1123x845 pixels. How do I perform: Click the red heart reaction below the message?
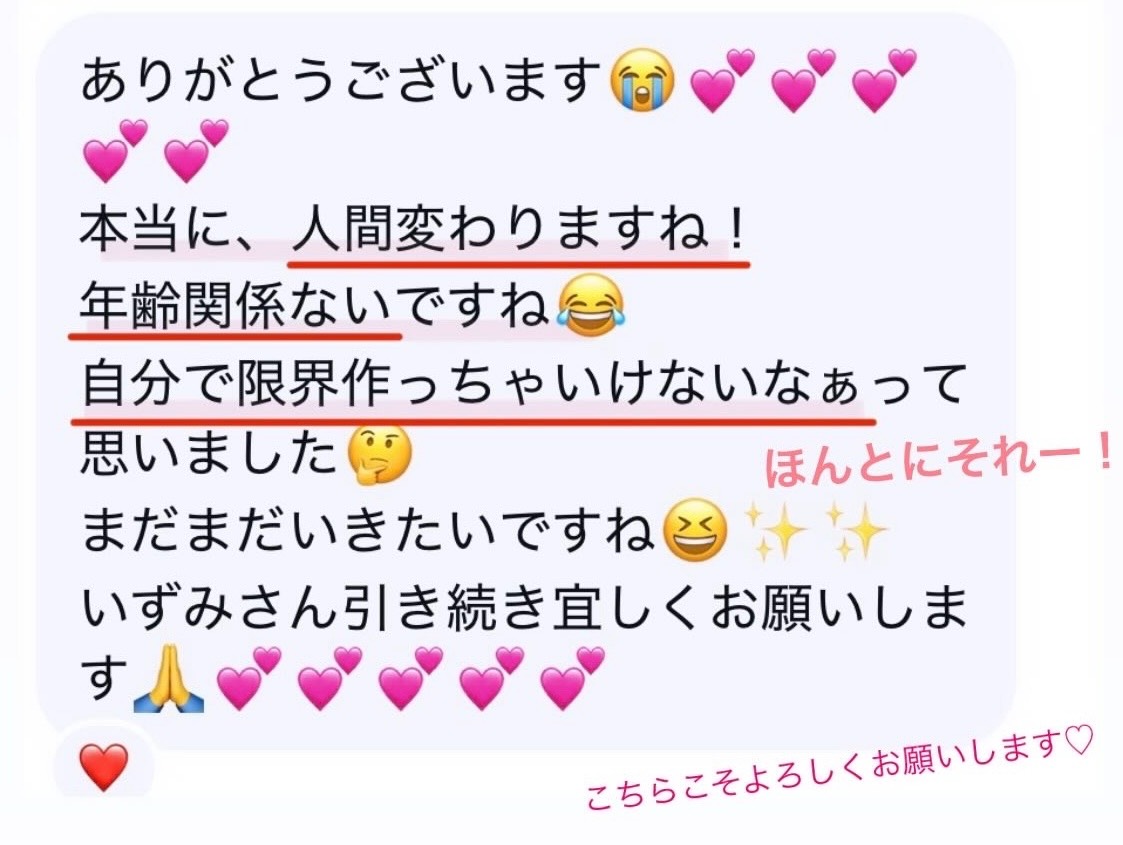[x=104, y=766]
